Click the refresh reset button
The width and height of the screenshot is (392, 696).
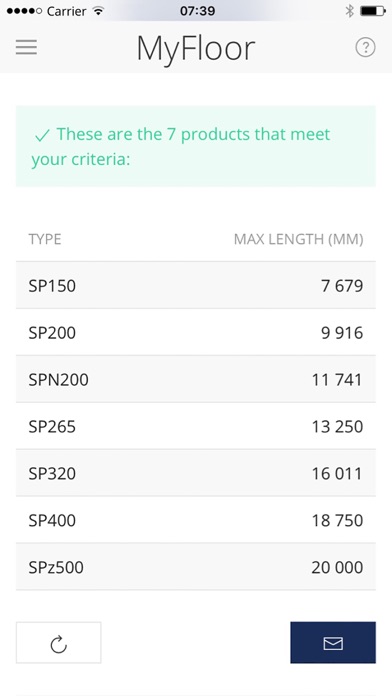click(x=59, y=642)
